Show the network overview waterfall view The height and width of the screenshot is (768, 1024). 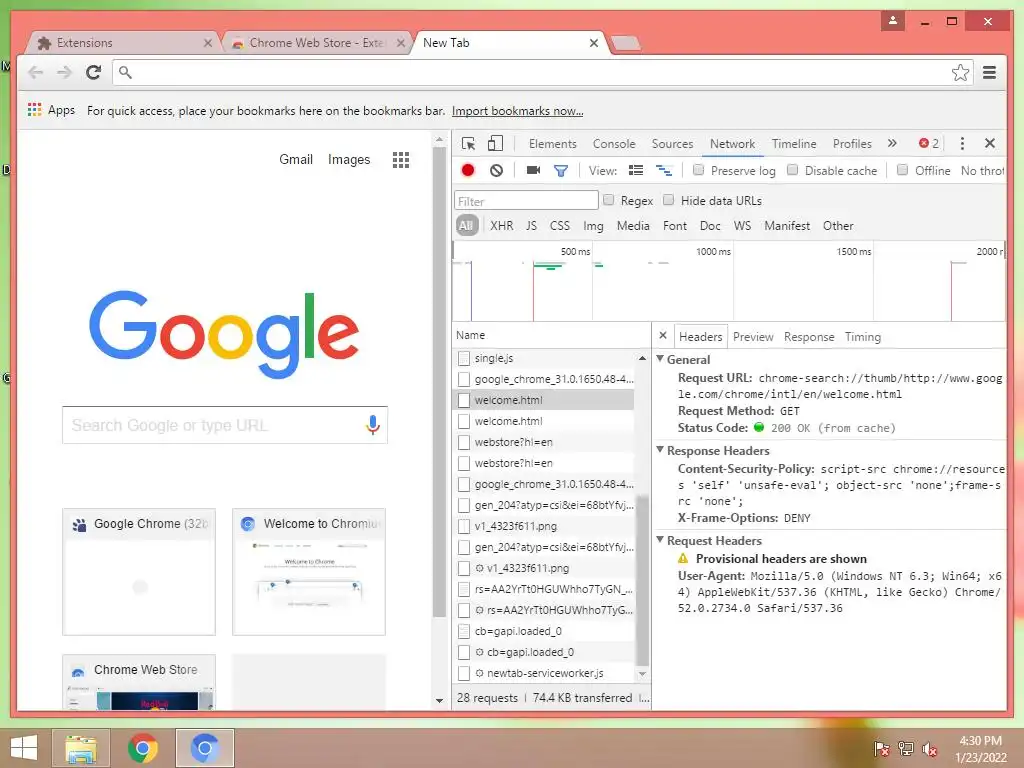pyautogui.click(x=664, y=170)
